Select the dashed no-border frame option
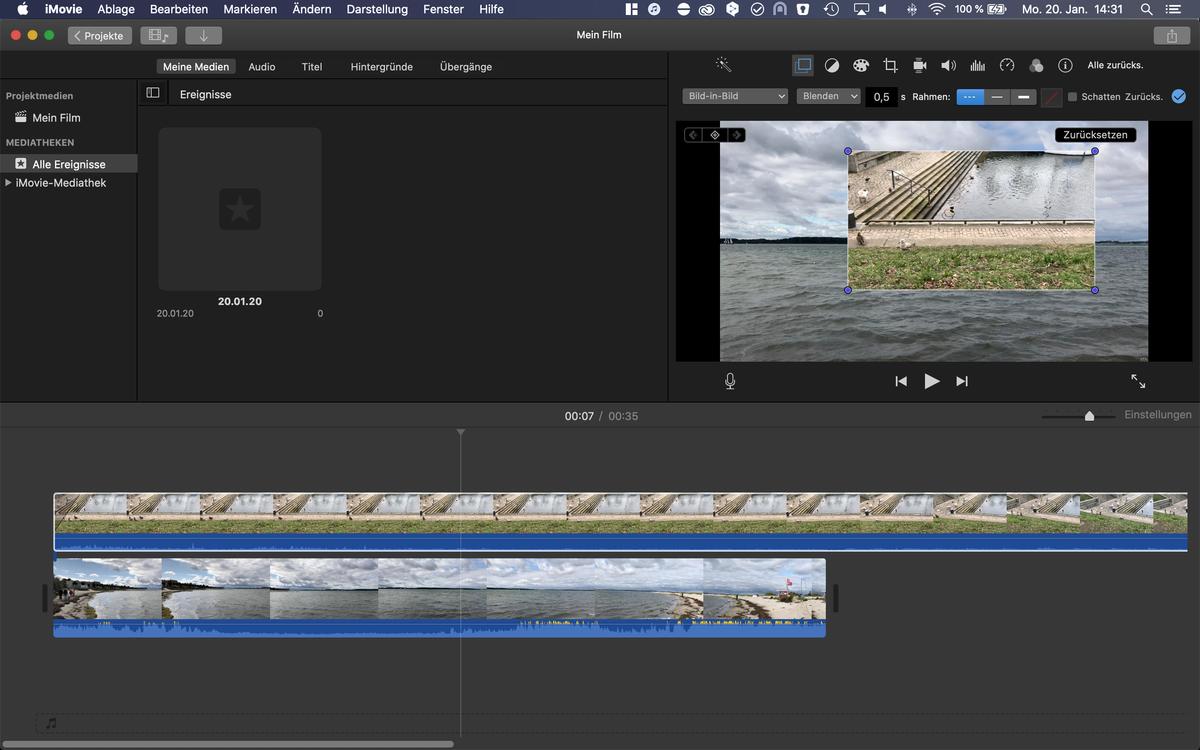Image resolution: width=1200 pixels, height=750 pixels. point(970,97)
